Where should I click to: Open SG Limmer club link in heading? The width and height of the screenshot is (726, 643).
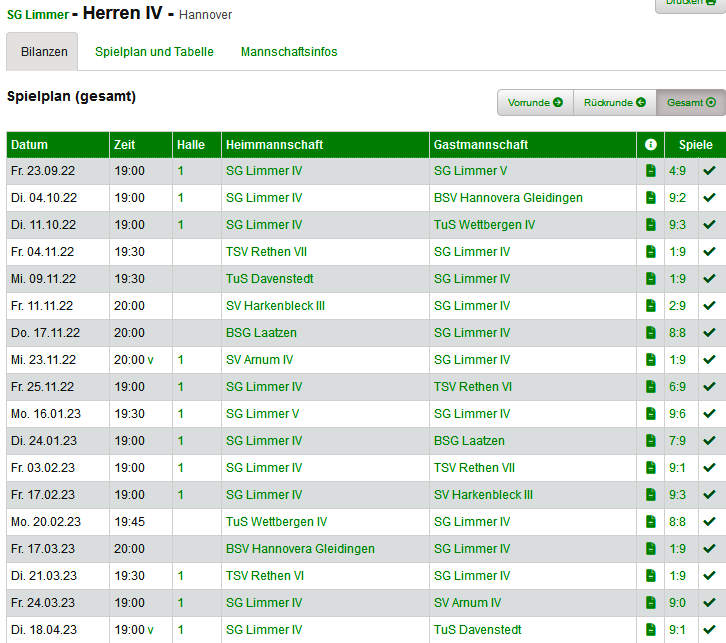pos(38,15)
